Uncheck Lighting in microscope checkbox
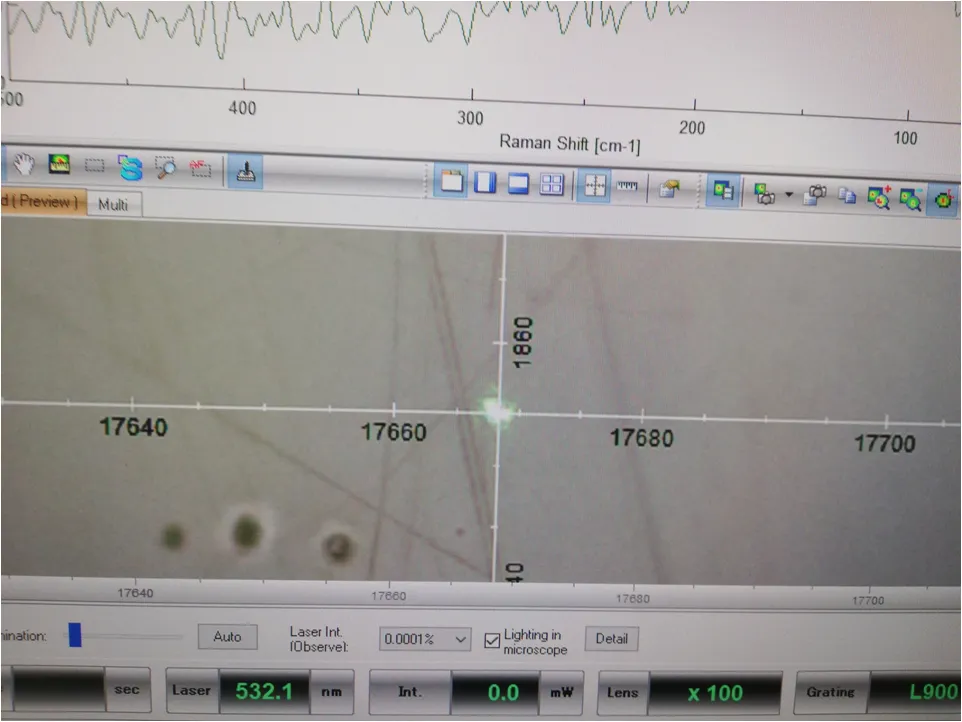Screen dimensions: 962x722 492,641
